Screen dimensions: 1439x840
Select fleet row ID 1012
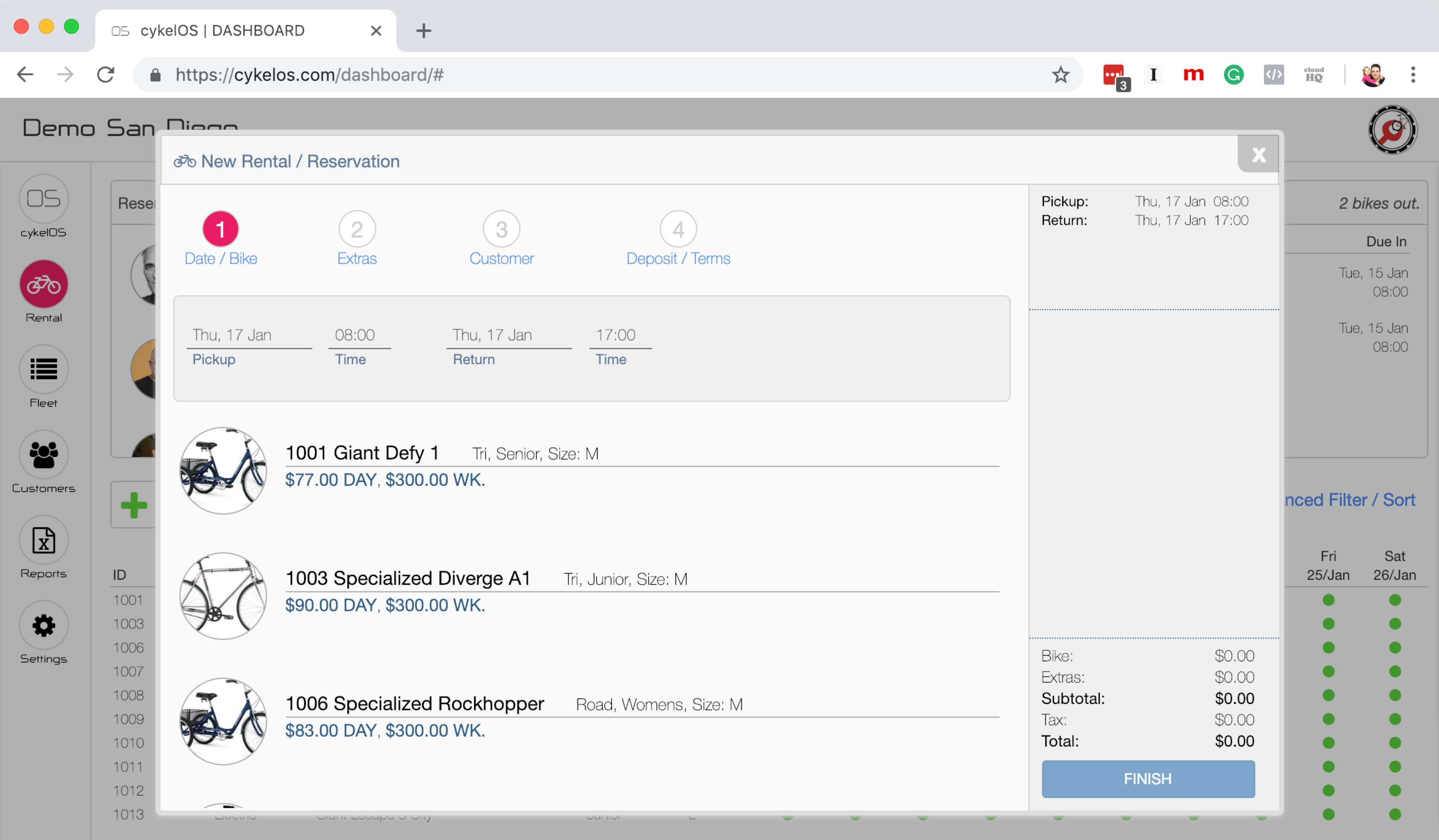point(128,791)
